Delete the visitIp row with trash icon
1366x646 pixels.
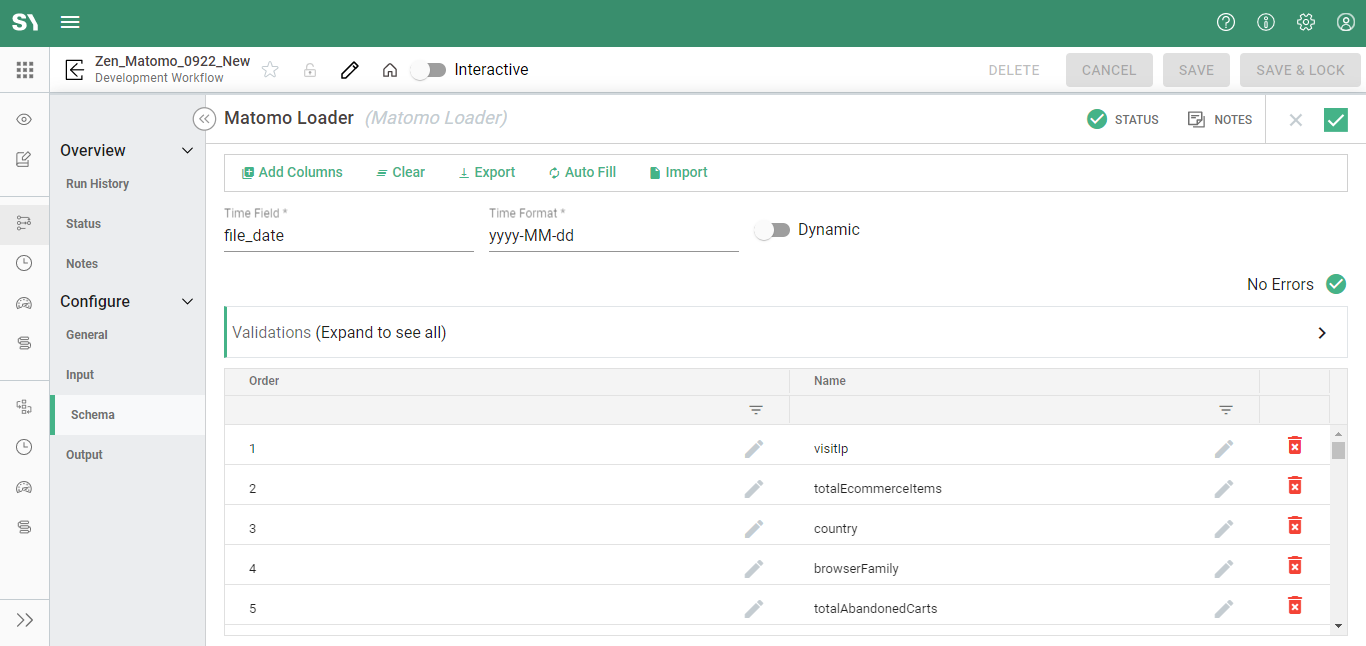pos(1294,446)
